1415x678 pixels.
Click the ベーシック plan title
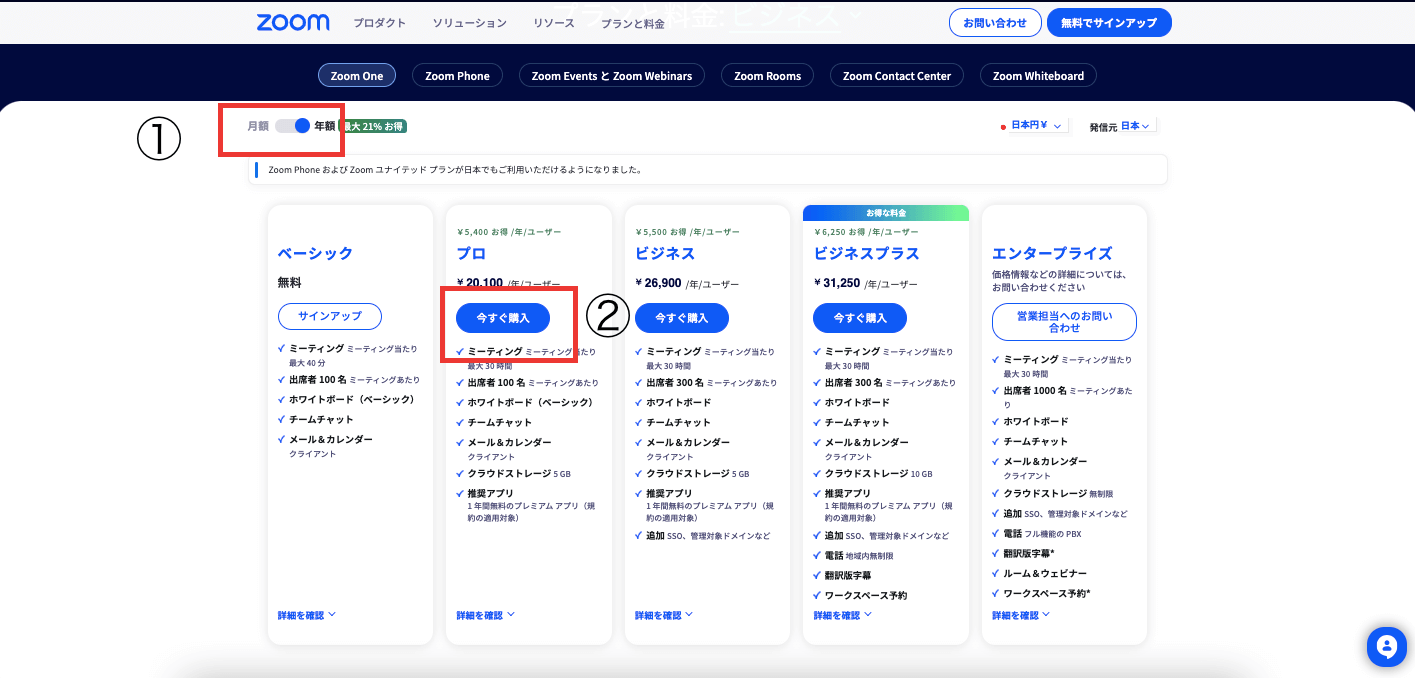coord(315,253)
